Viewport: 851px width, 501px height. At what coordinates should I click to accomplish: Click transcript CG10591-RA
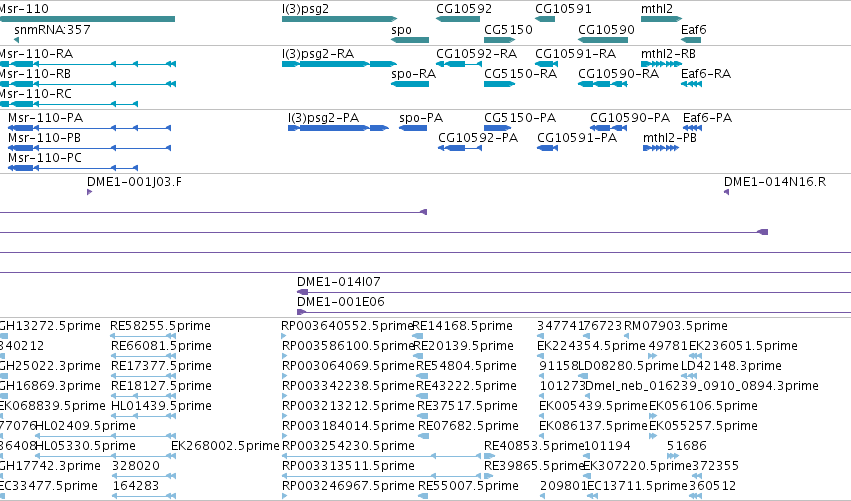click(575, 54)
